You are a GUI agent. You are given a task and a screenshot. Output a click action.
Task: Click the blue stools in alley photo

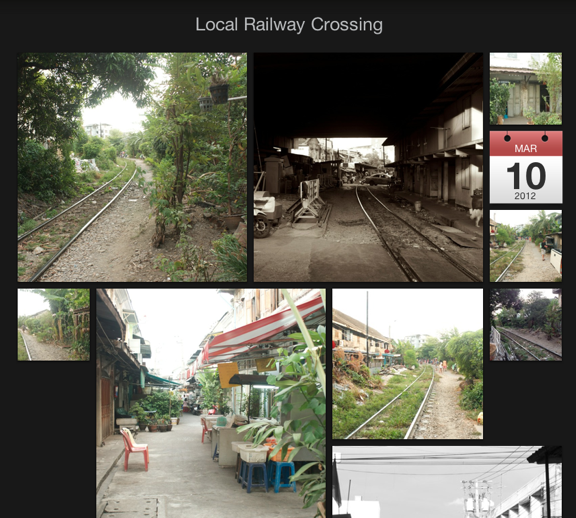[x=267, y=476]
